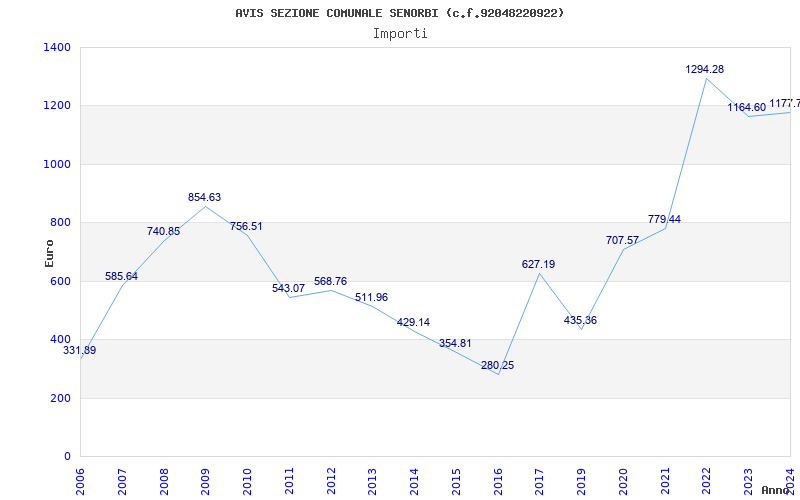Select the 429.14 data label
Viewport: 800px width, 500px height.
[x=413, y=322]
